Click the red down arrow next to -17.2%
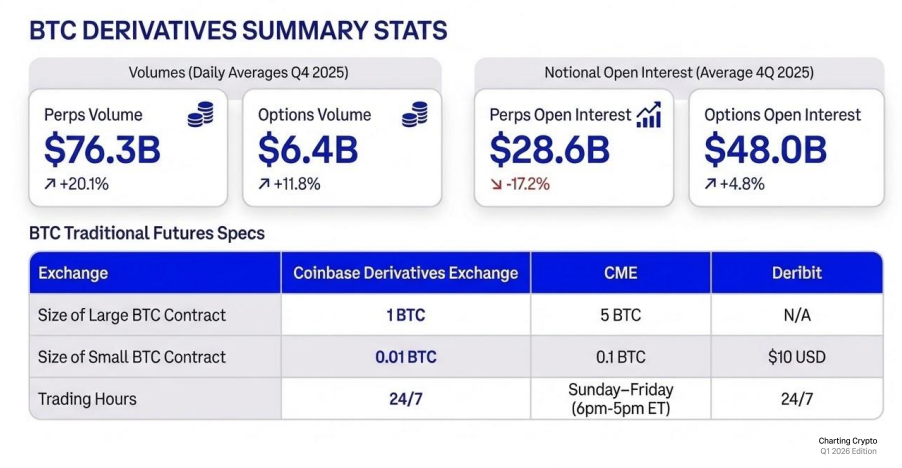The height and width of the screenshot is (468, 902). (495, 183)
